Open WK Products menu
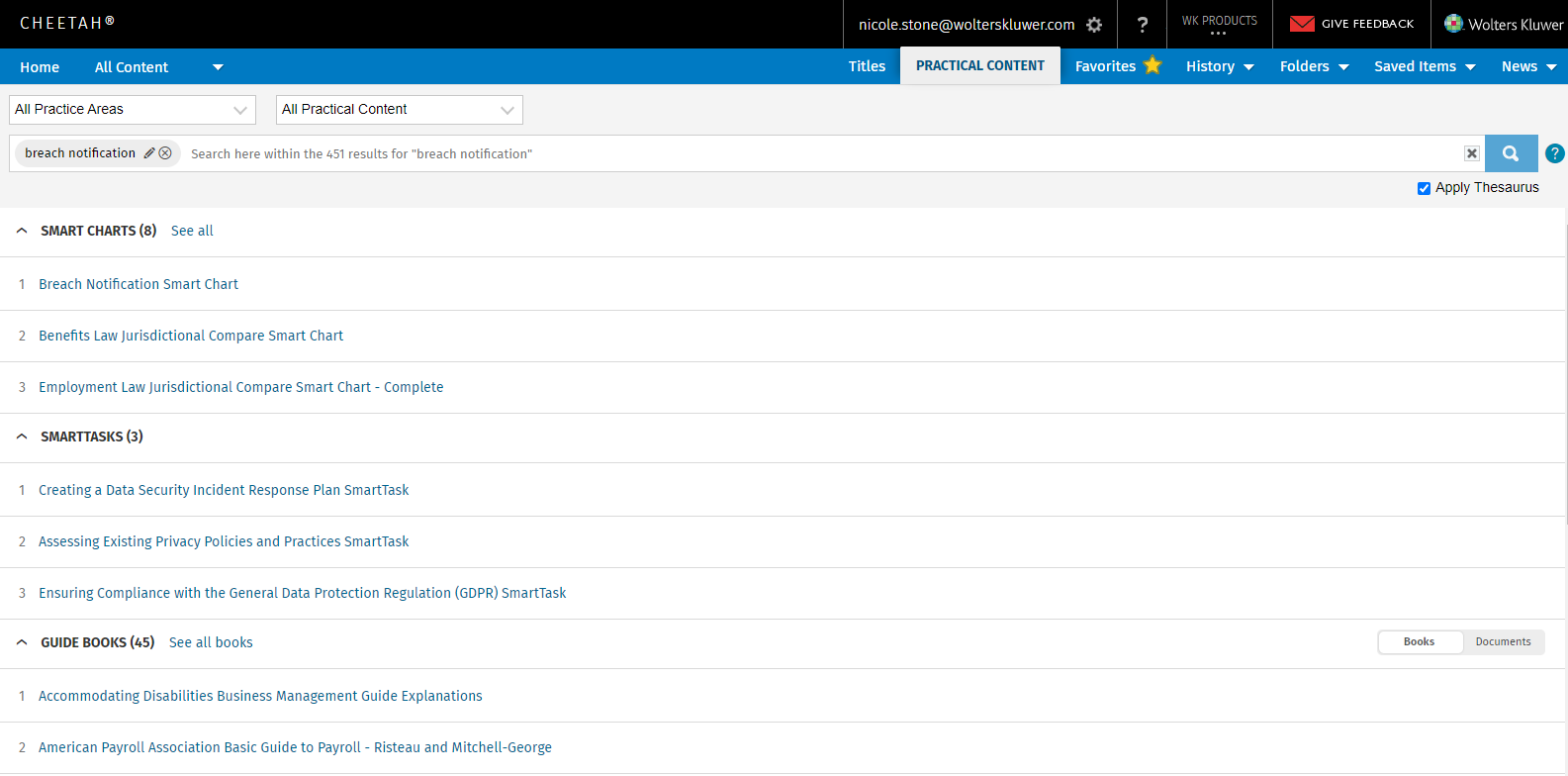Screen dimensions: 1568x776 tap(1219, 24)
